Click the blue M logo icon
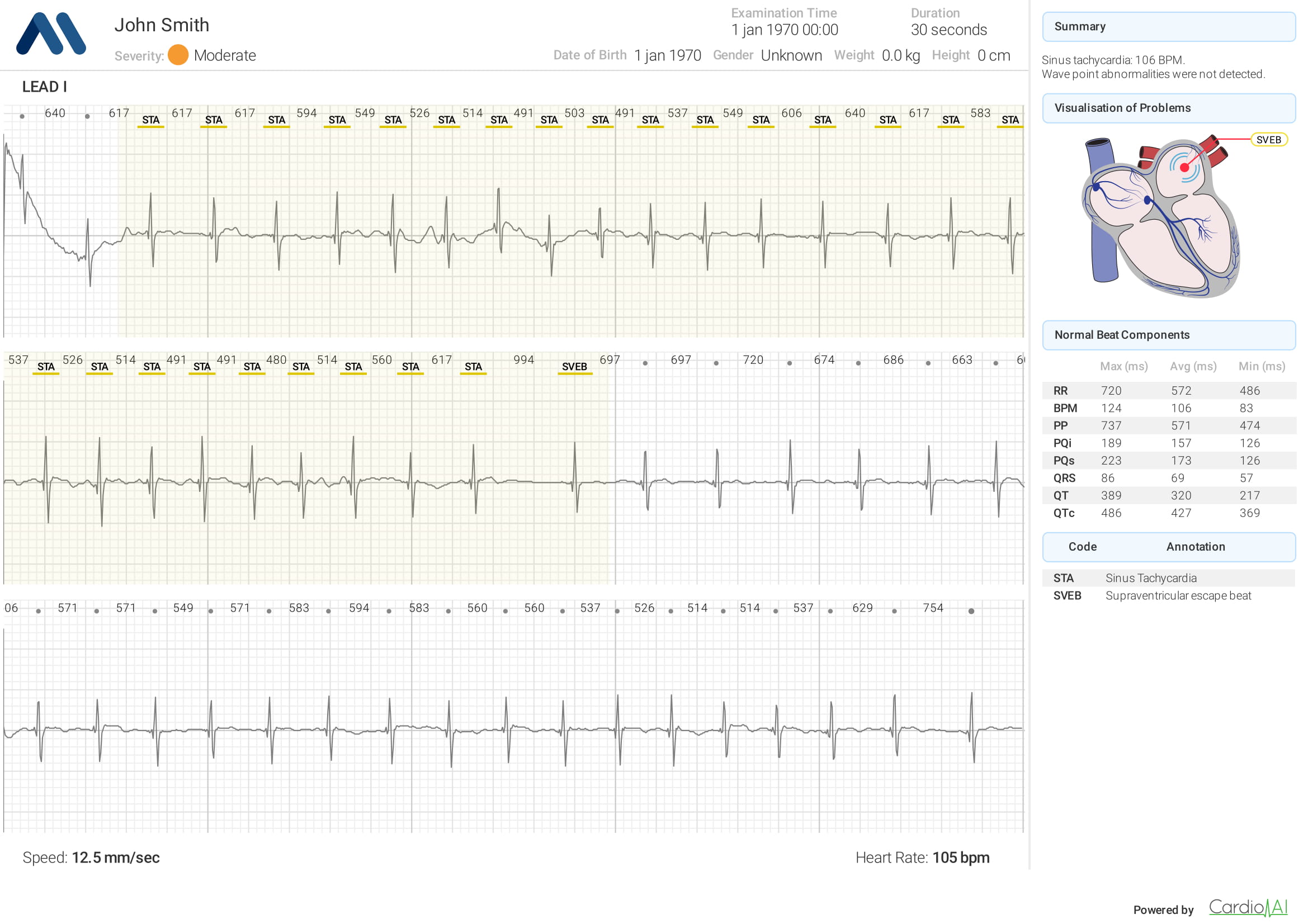Image resolution: width=1308 pixels, height=924 pixels. (x=51, y=34)
